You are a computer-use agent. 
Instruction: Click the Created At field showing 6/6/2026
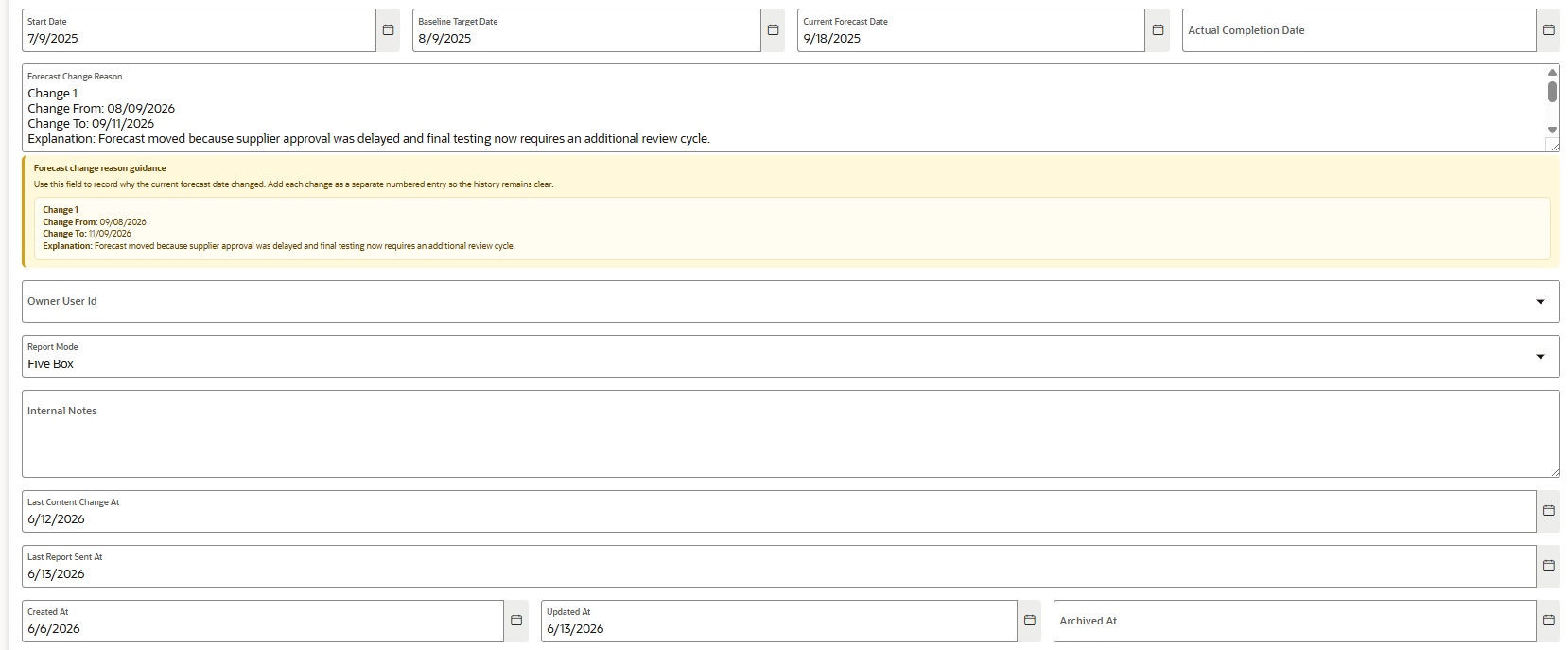[x=263, y=621]
